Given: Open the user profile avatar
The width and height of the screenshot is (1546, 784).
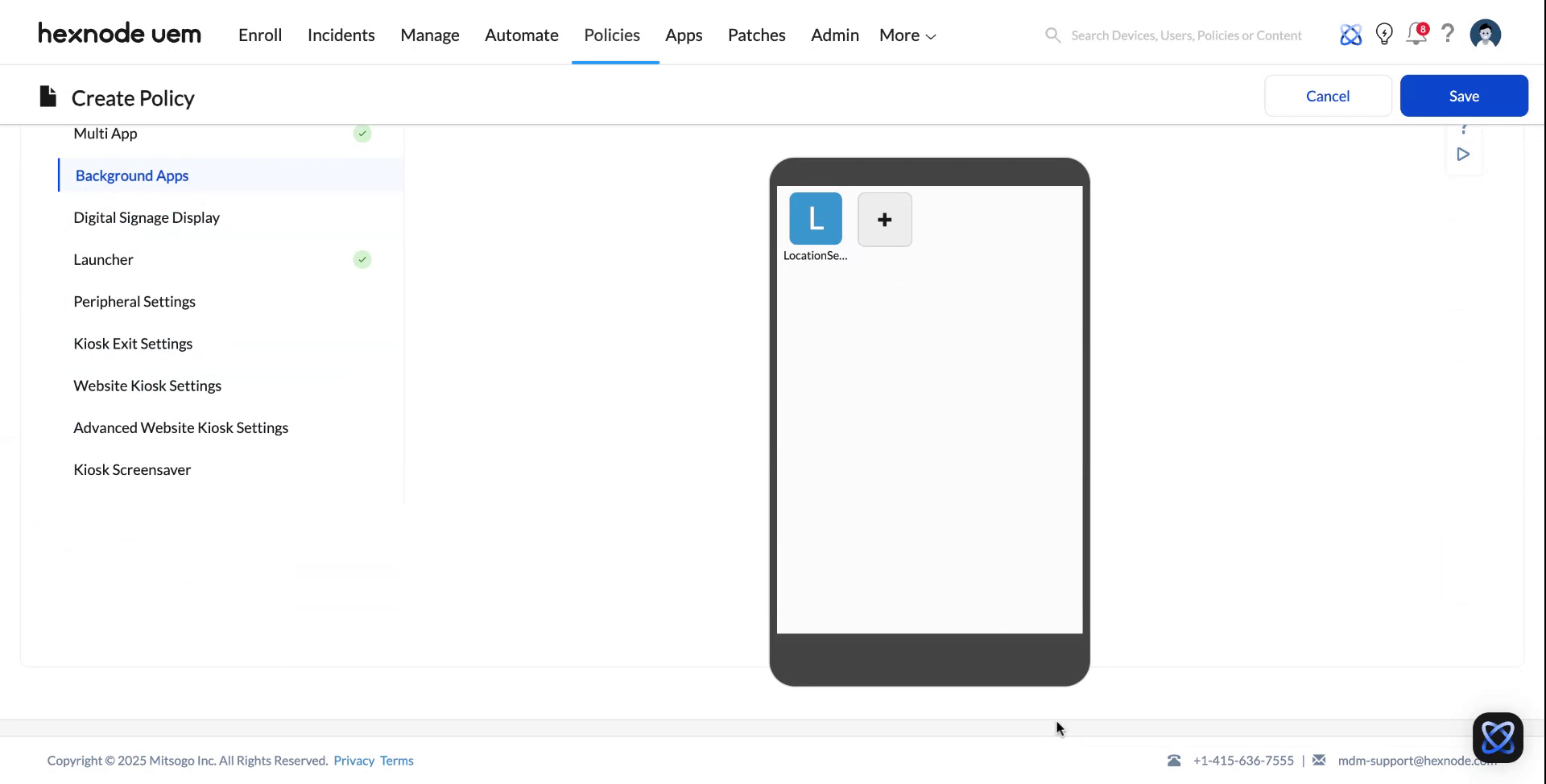Looking at the screenshot, I should 1486,34.
